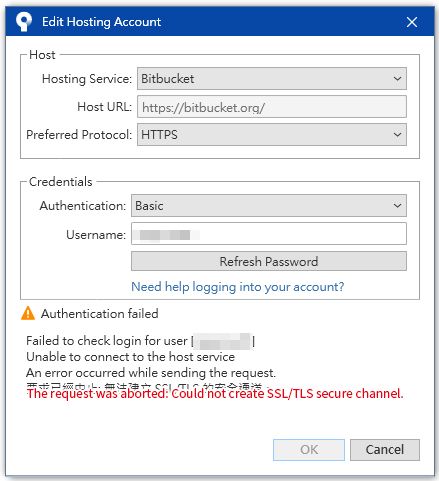Click the chevron arrow of Authentication dropdown

coord(397,206)
